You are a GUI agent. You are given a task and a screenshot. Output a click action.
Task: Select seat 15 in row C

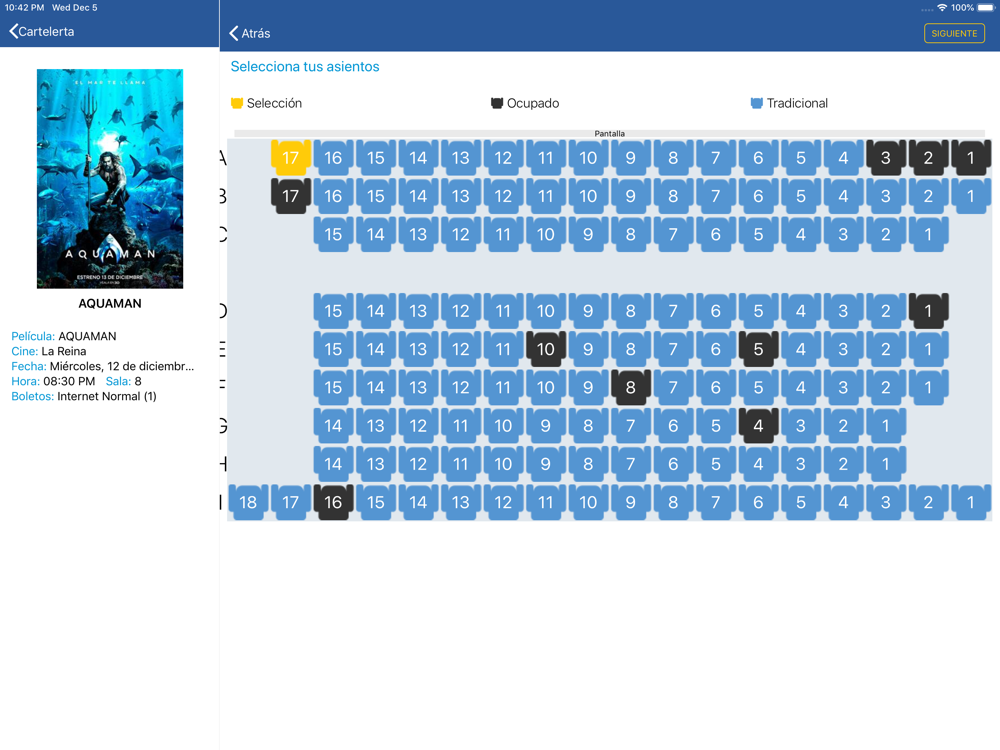click(333, 234)
